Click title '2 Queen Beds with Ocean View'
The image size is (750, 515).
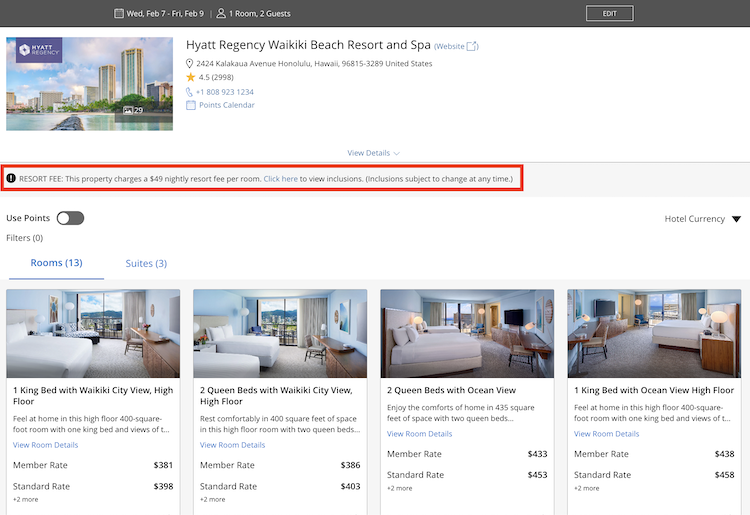point(452,390)
